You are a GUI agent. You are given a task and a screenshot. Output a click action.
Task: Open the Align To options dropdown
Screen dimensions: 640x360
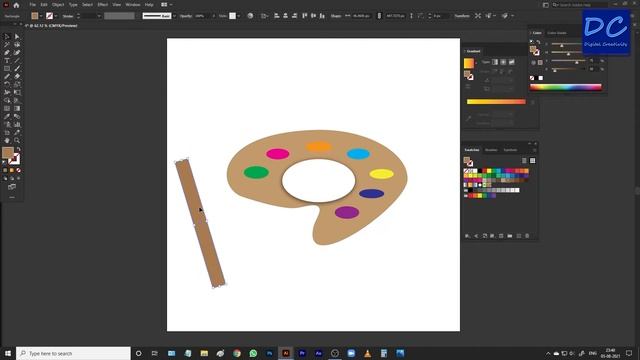[265, 16]
